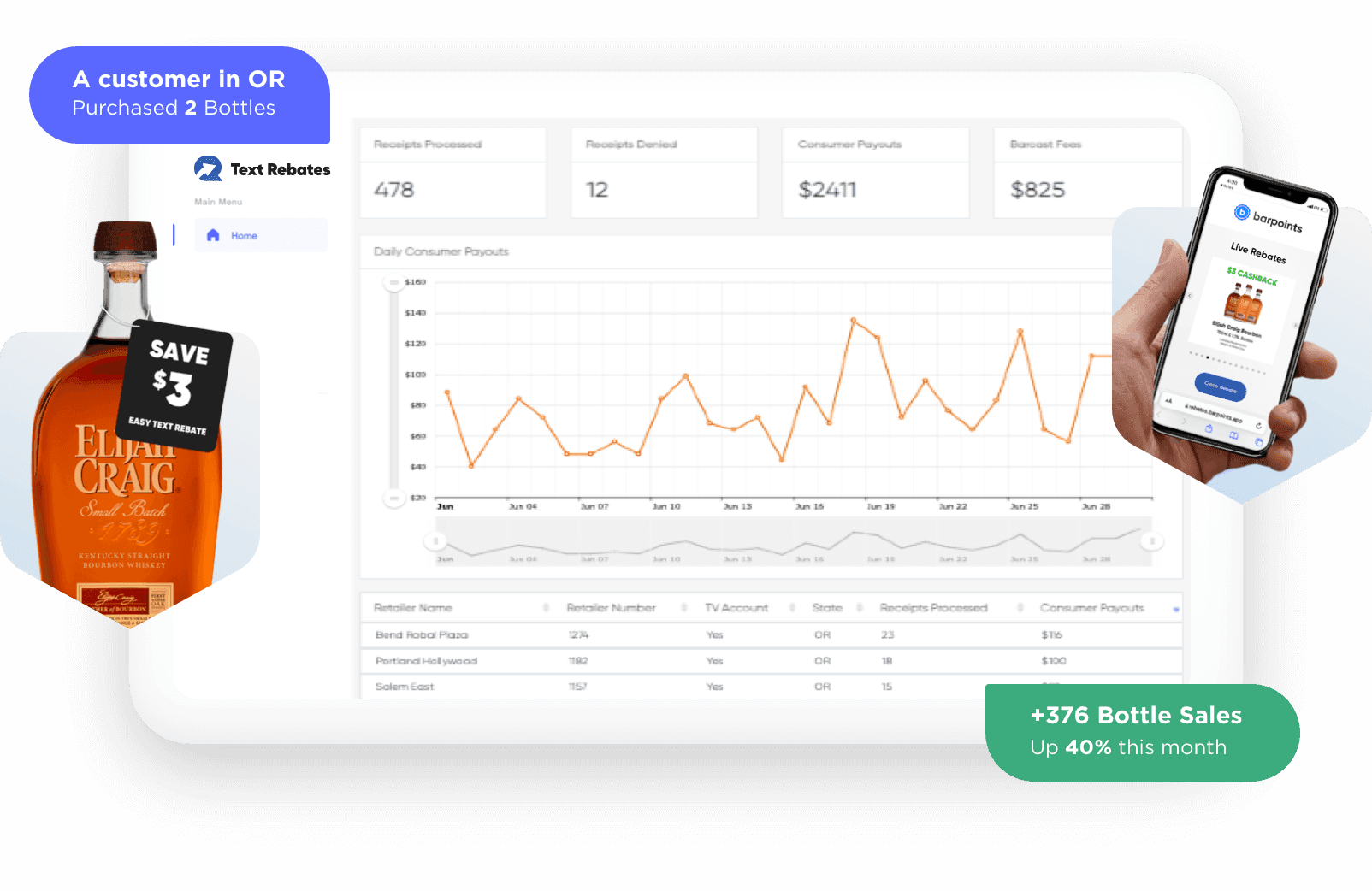Click the Receipts Processed 478 card
Image resolution: width=1372 pixels, height=891 pixels.
pos(452,173)
